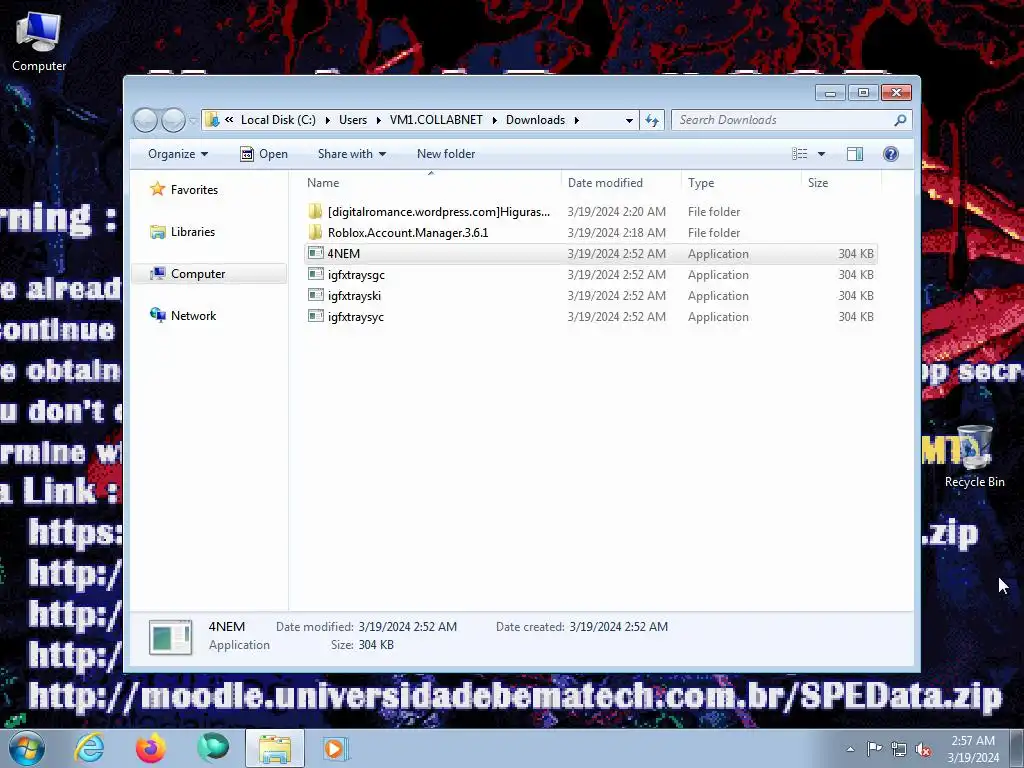
Task: Click the folder icon in address bar
Action: coord(212,120)
